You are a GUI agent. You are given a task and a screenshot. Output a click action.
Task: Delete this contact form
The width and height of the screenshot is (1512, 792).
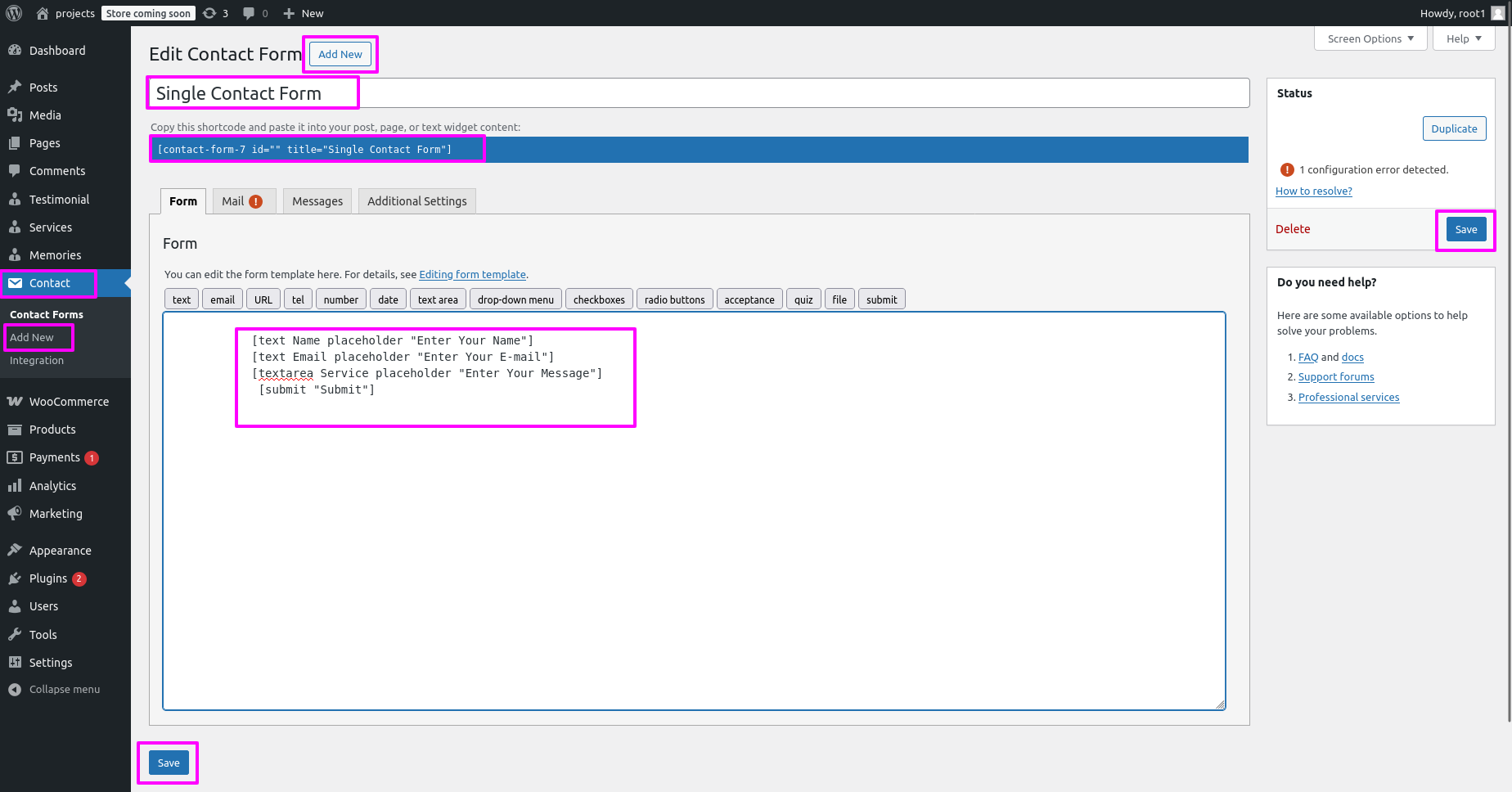1292,229
